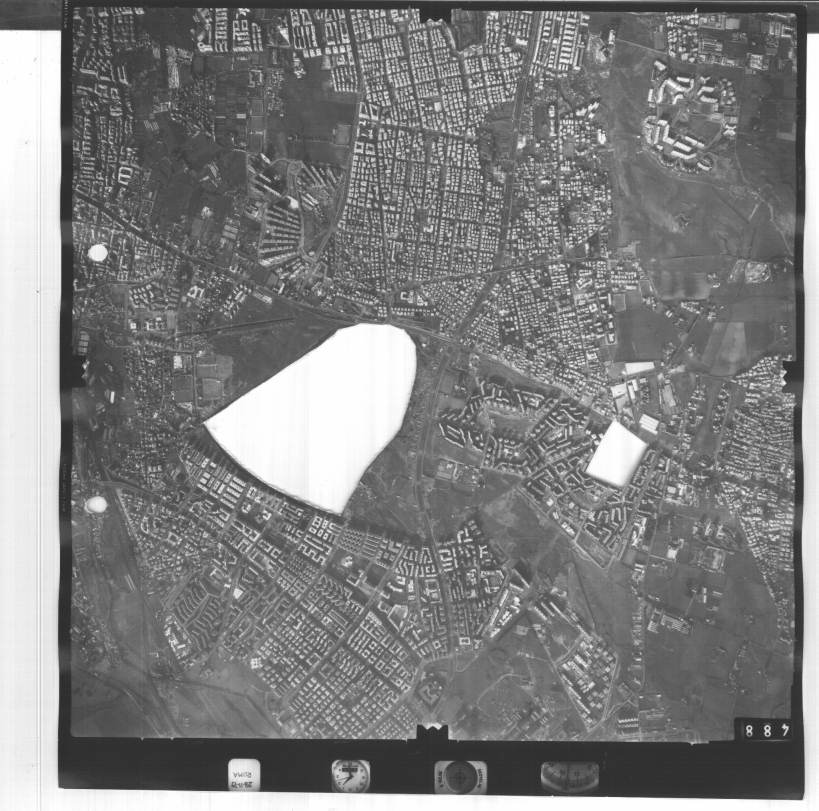Click the small white masked square at right
This screenshot has width=819, height=811.
coord(616,453)
